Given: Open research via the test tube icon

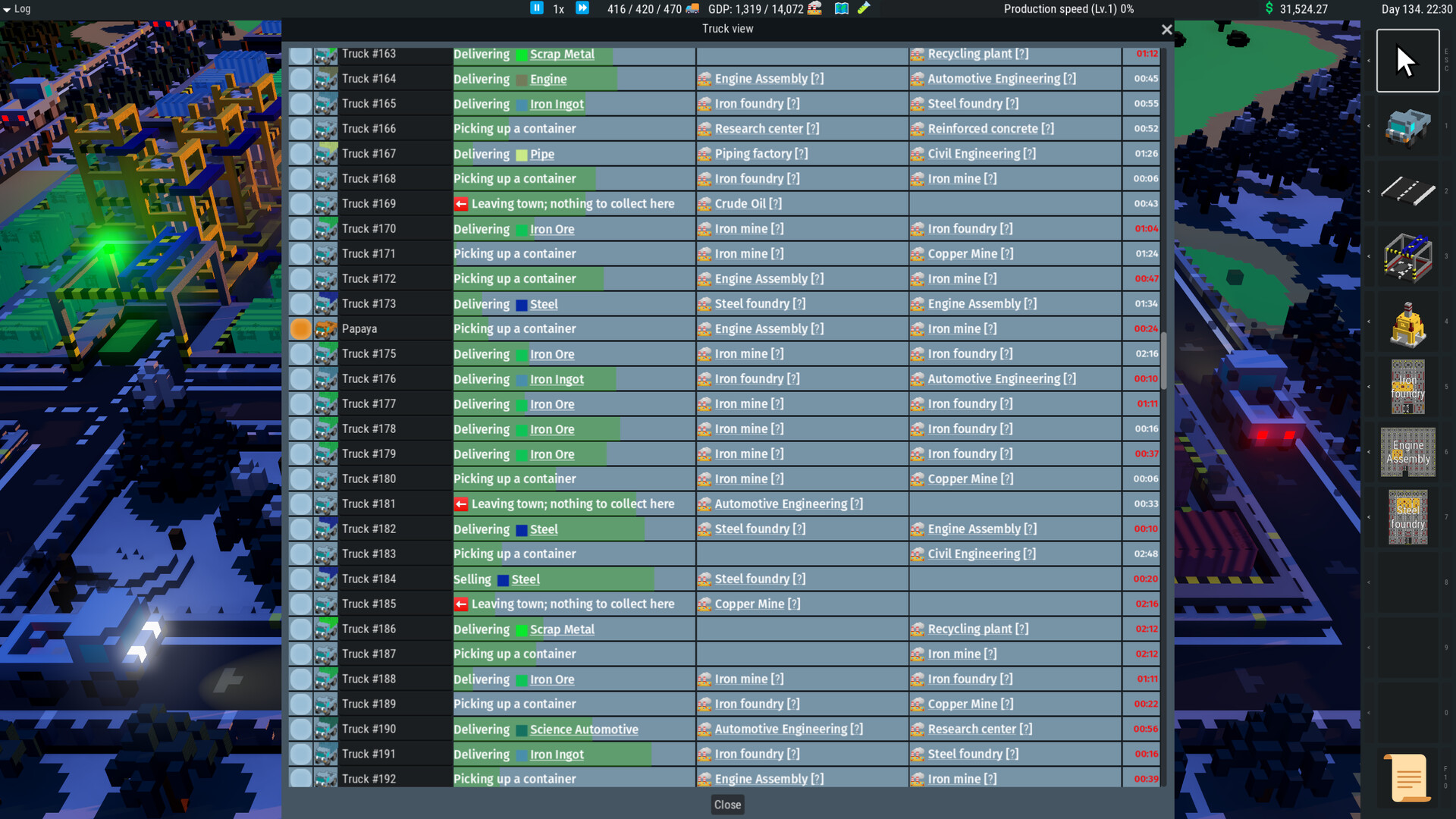Looking at the screenshot, I should [x=864, y=8].
